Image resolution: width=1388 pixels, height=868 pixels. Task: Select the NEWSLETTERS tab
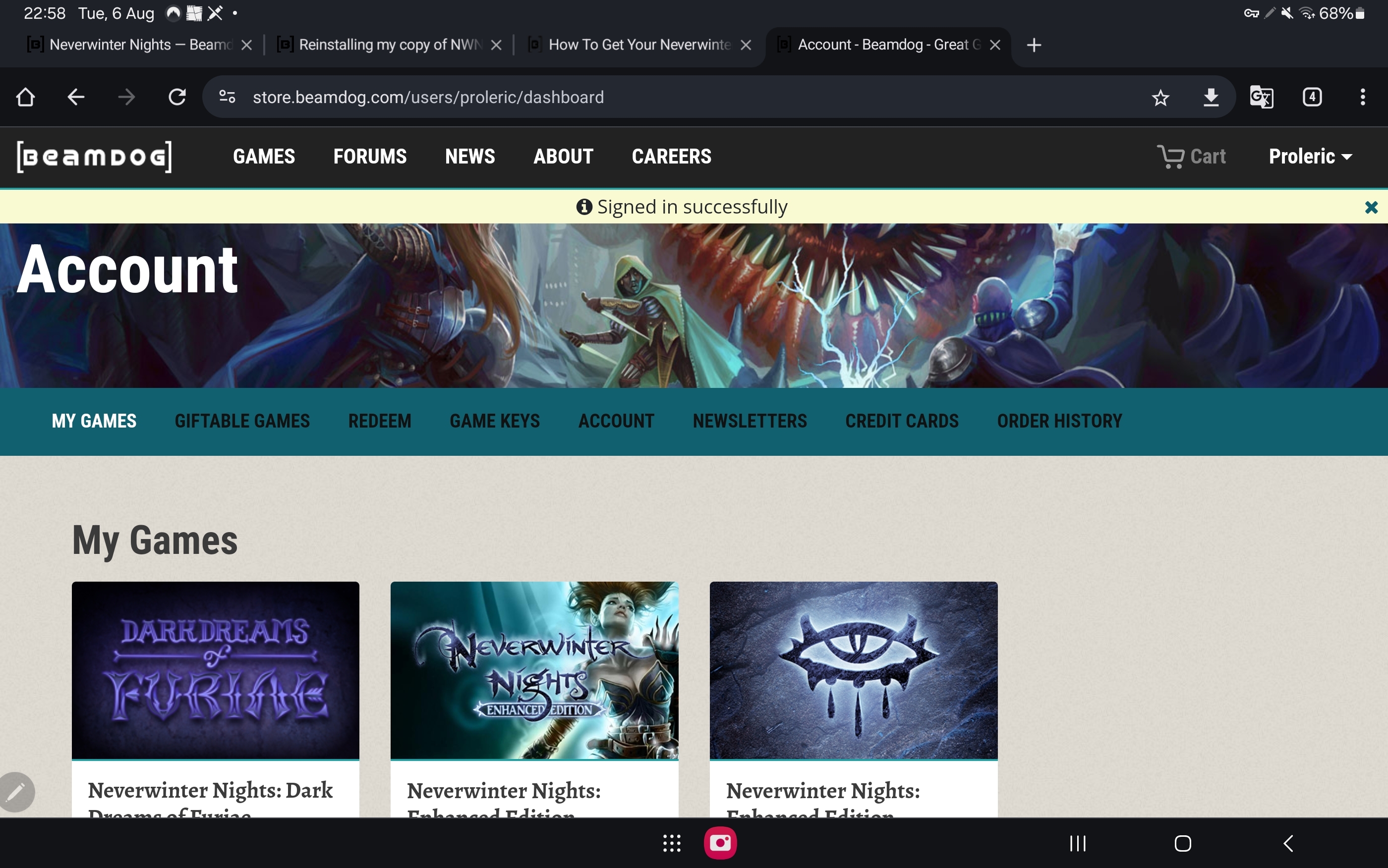[x=750, y=421]
